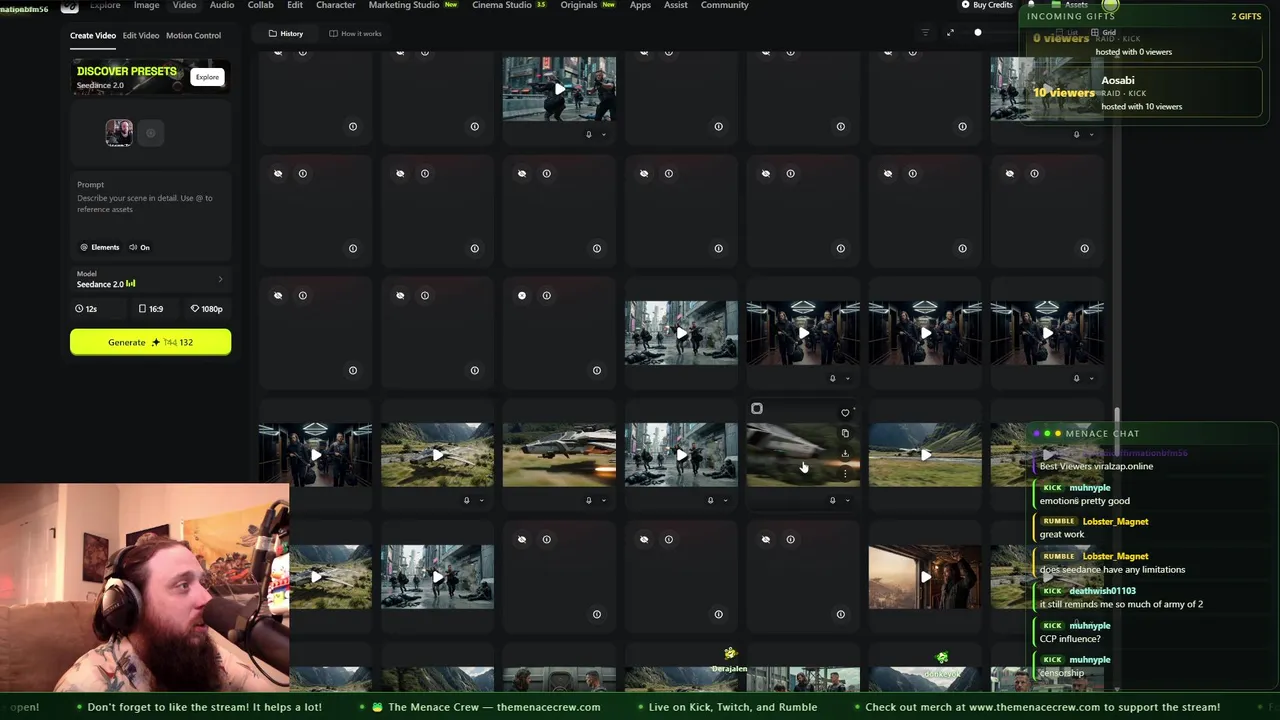
Task: Click the filter icon in the History toolbar
Action: (x=925, y=33)
